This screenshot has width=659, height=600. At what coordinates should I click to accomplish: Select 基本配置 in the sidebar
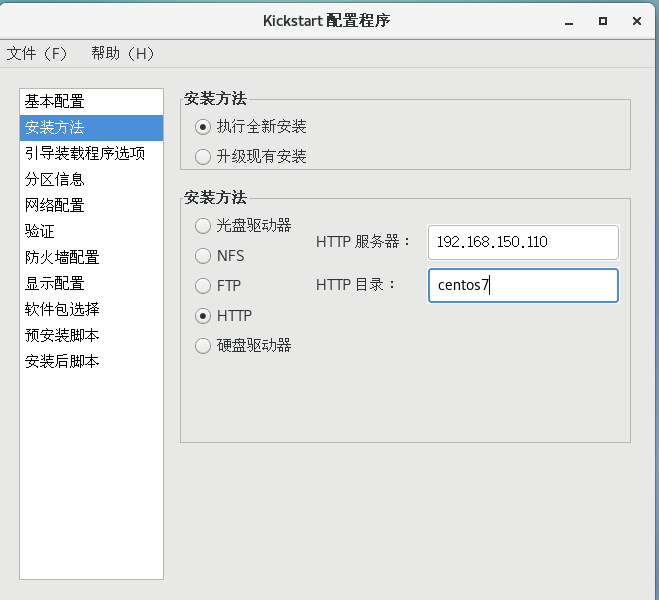tap(91, 102)
